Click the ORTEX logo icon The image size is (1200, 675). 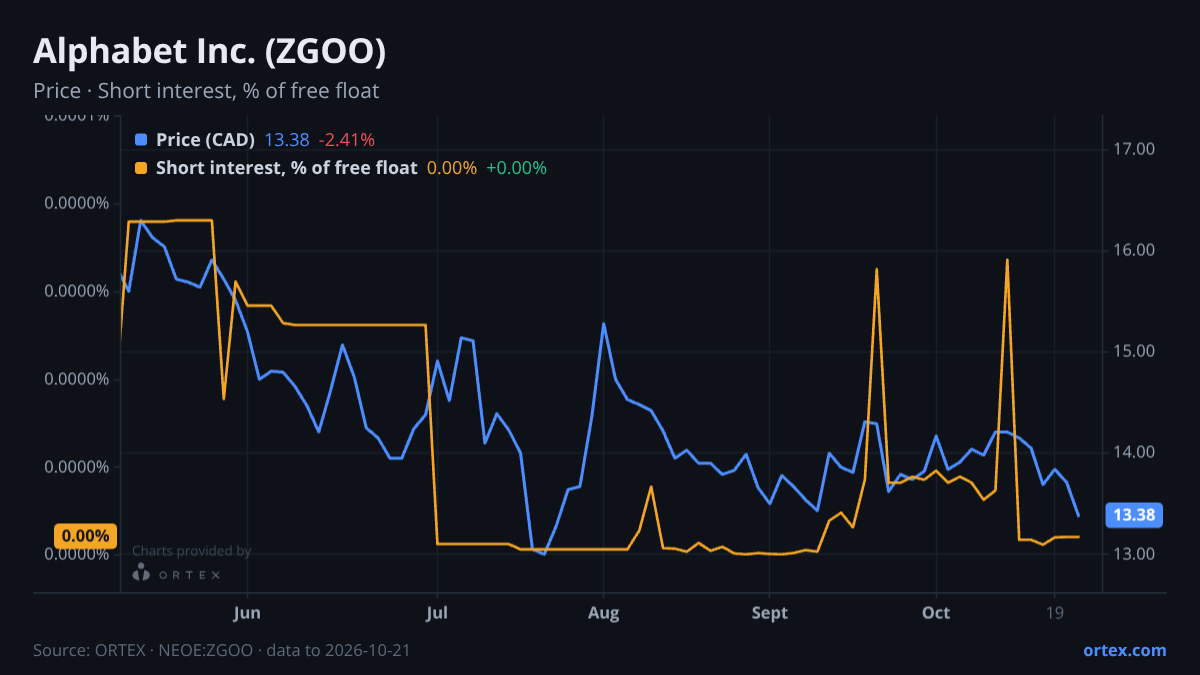point(141,572)
